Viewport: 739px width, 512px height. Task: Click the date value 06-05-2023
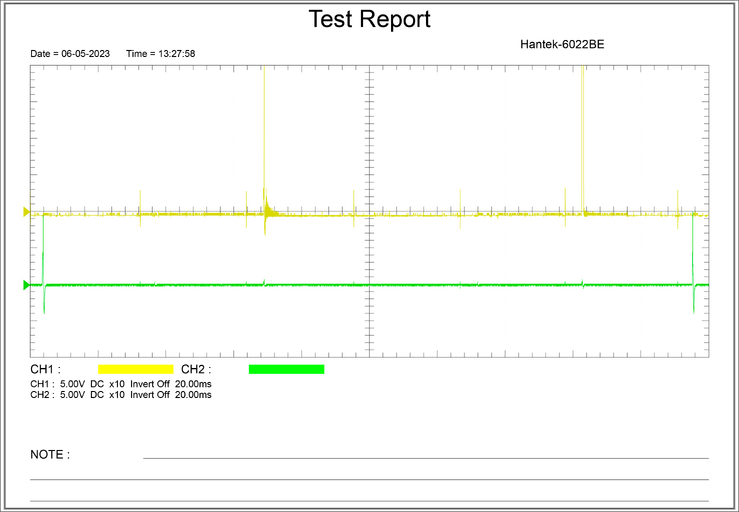[x=87, y=53]
